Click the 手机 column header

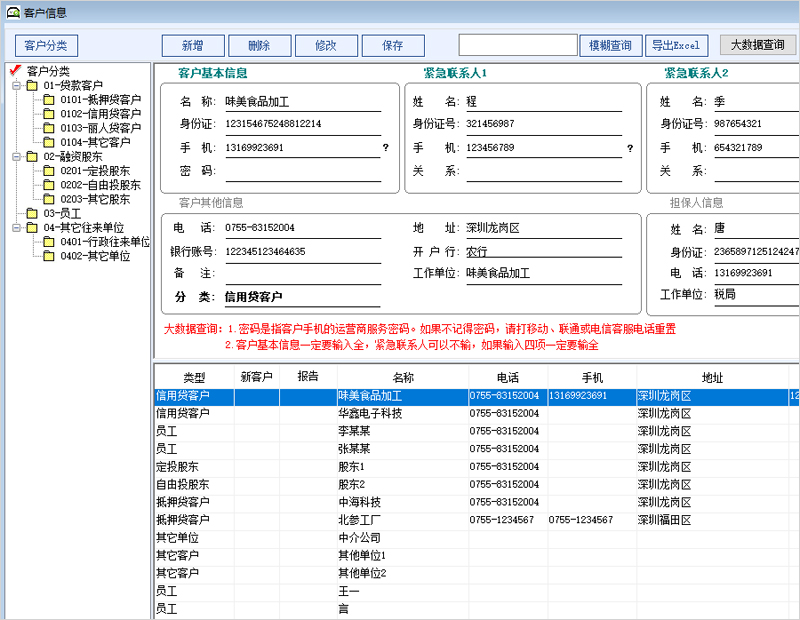592,378
